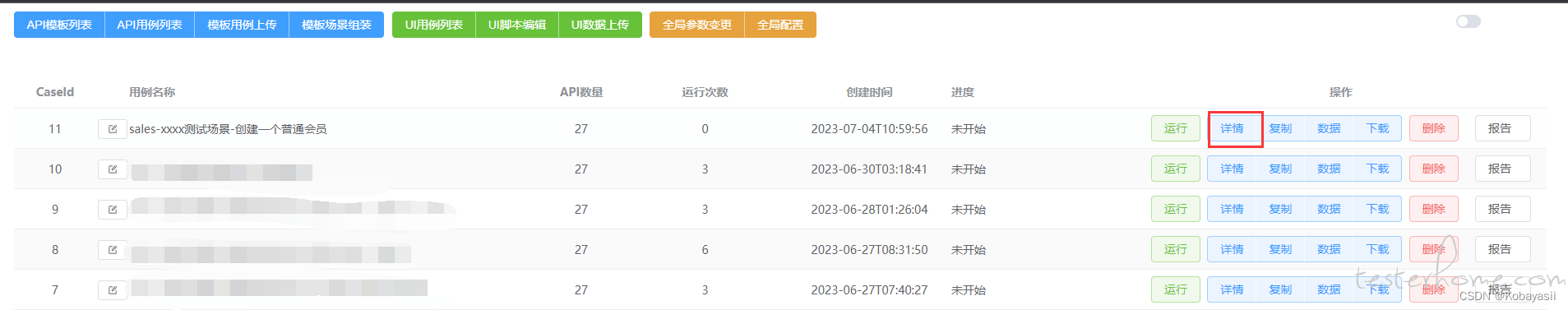Open UI脚本编辑 tab
The height and width of the screenshot is (310, 1568).
(517, 25)
